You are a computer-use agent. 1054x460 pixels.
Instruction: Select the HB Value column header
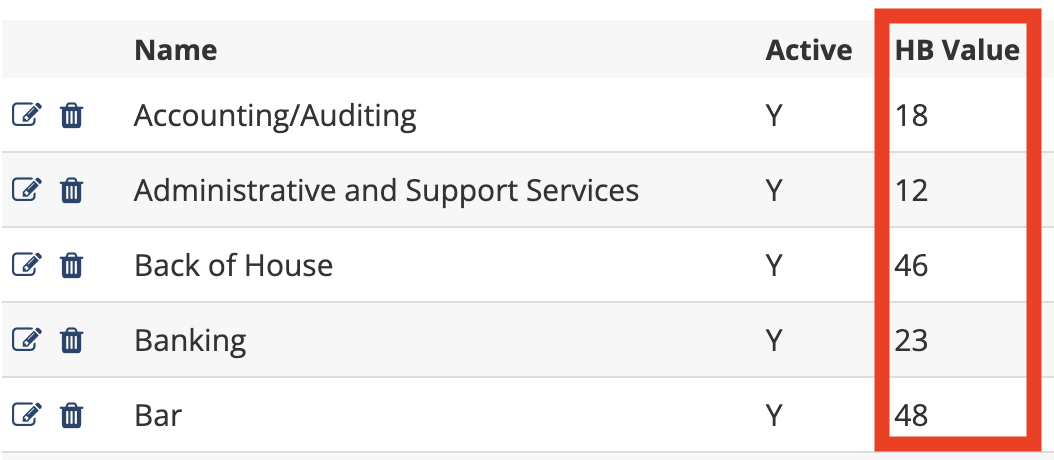point(956,50)
